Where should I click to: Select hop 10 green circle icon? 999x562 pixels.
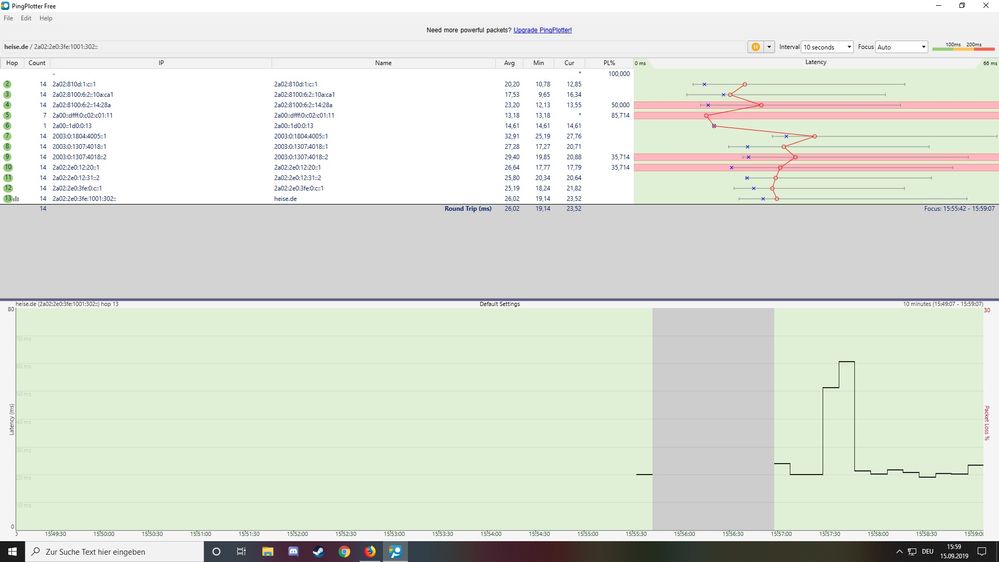pyautogui.click(x=8, y=167)
